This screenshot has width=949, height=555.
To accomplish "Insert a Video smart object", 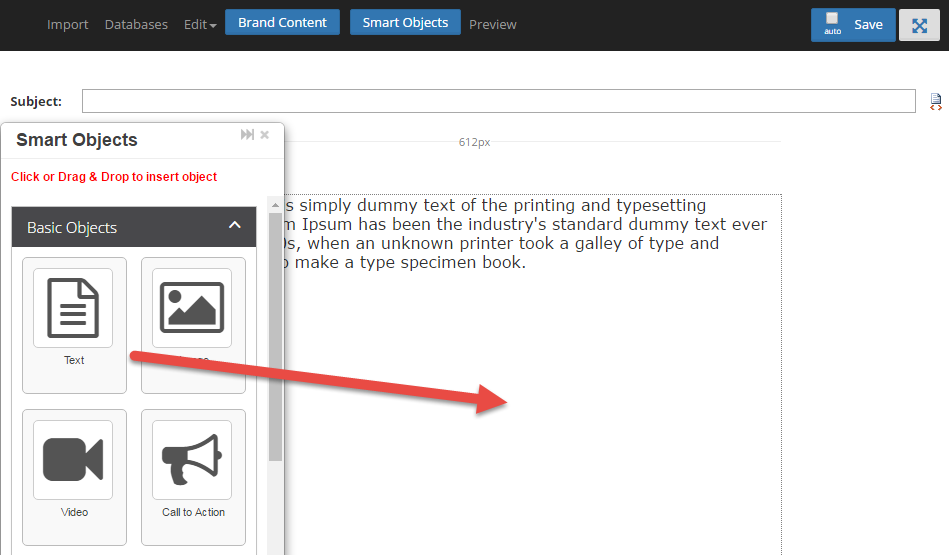I will [x=74, y=476].
